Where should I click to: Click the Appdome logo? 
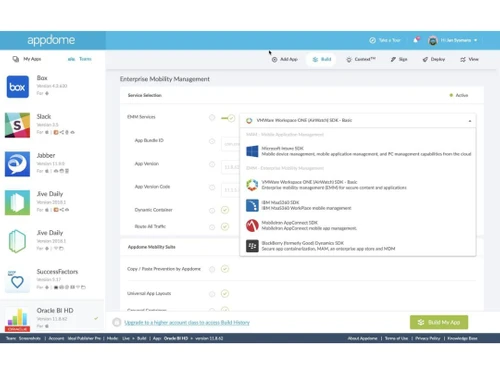click(x=51, y=40)
